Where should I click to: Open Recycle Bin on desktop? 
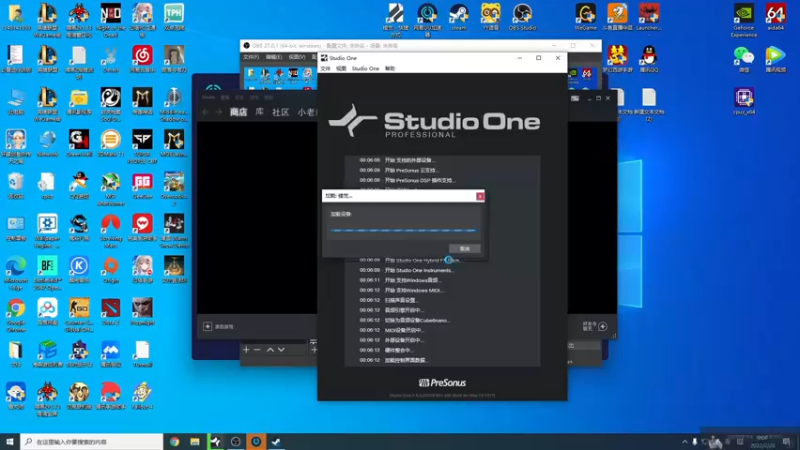point(16,185)
